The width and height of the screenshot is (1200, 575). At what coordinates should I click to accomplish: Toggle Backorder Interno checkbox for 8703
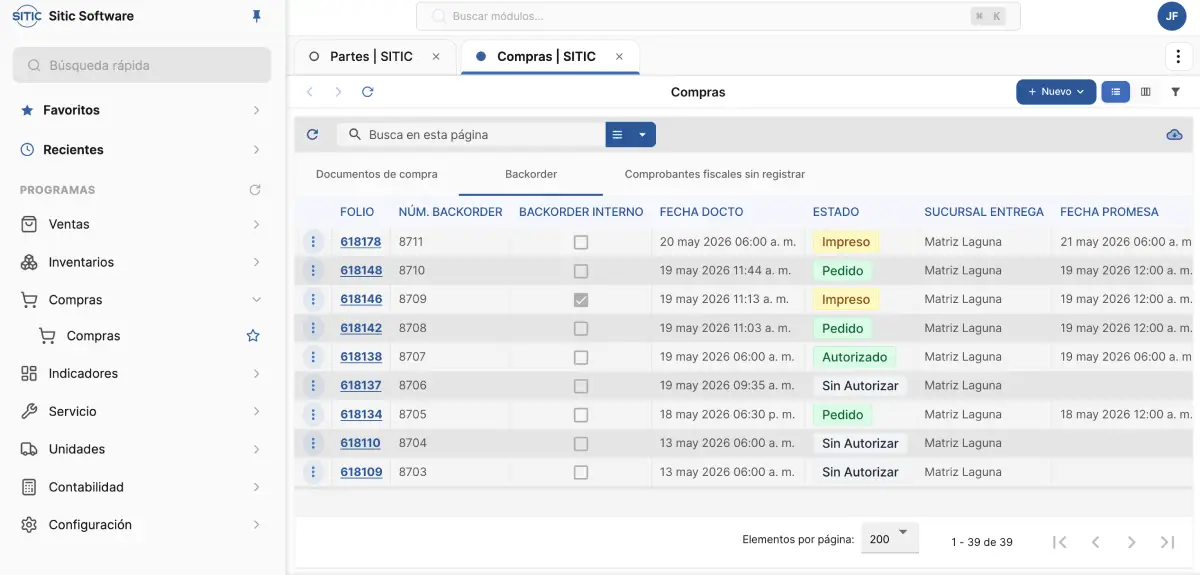[x=581, y=472]
